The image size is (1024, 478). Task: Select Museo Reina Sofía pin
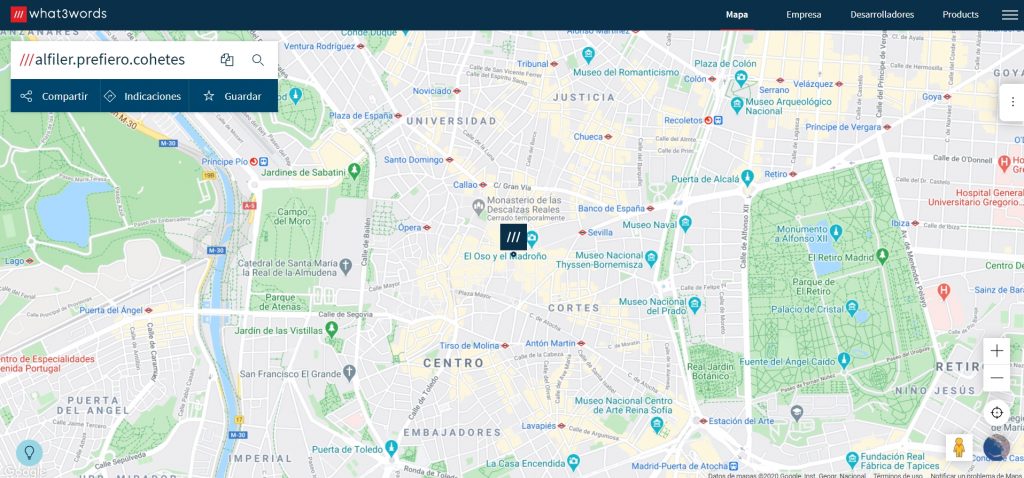pos(658,425)
